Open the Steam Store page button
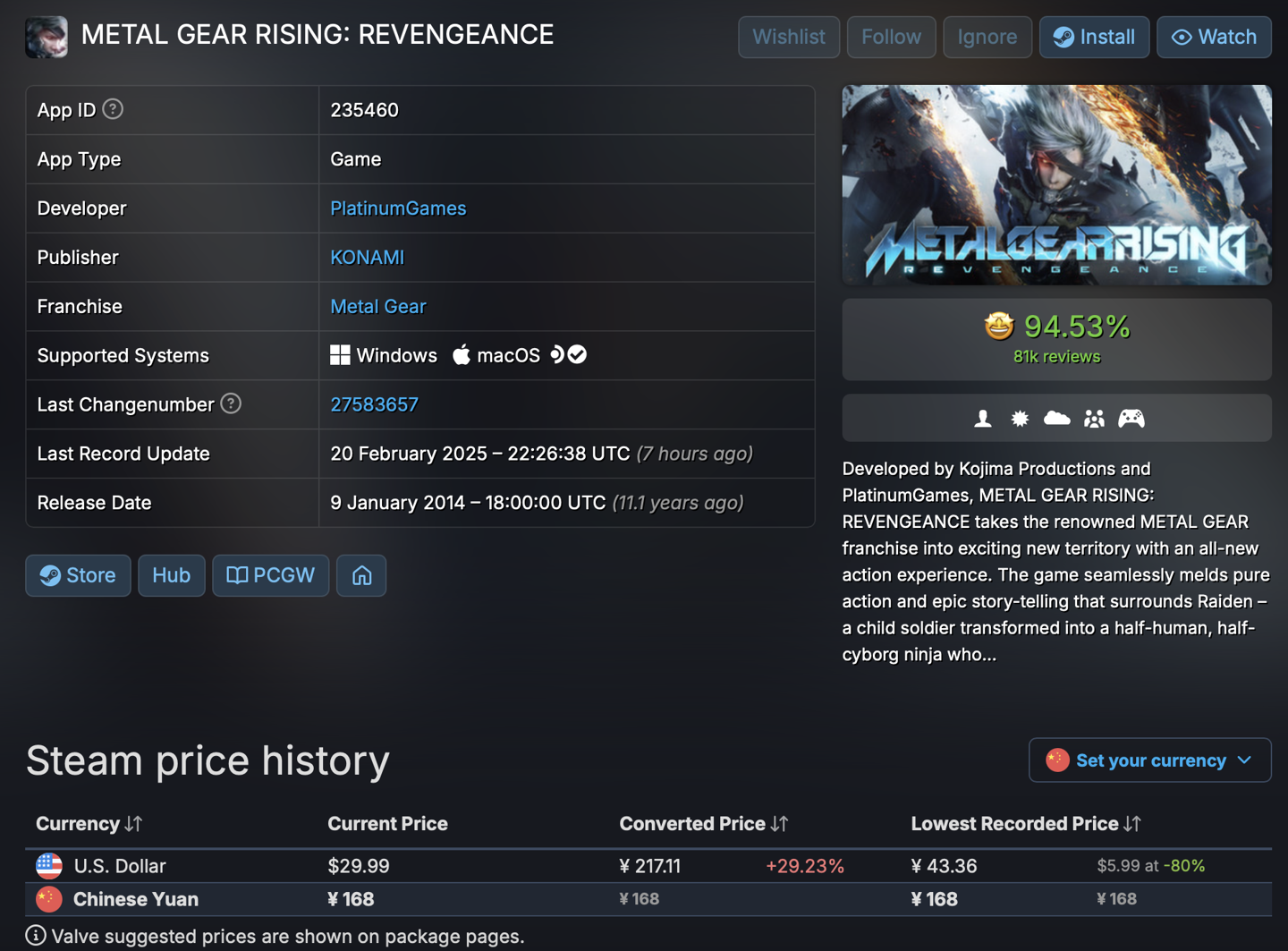Screen dimensions: 1288x951 click(x=78, y=575)
